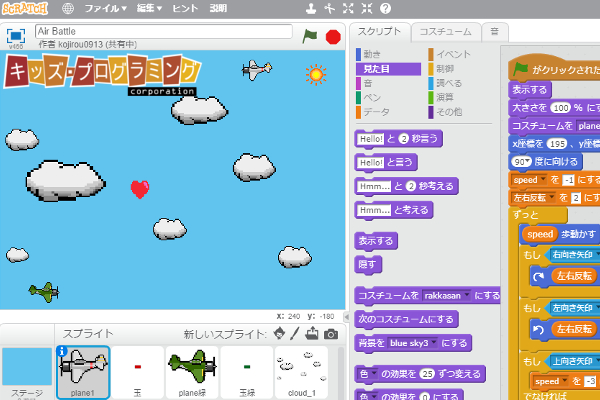Toggle full screen stage mode
Viewport: 600px width, 400px height.
pyautogui.click(x=15, y=35)
